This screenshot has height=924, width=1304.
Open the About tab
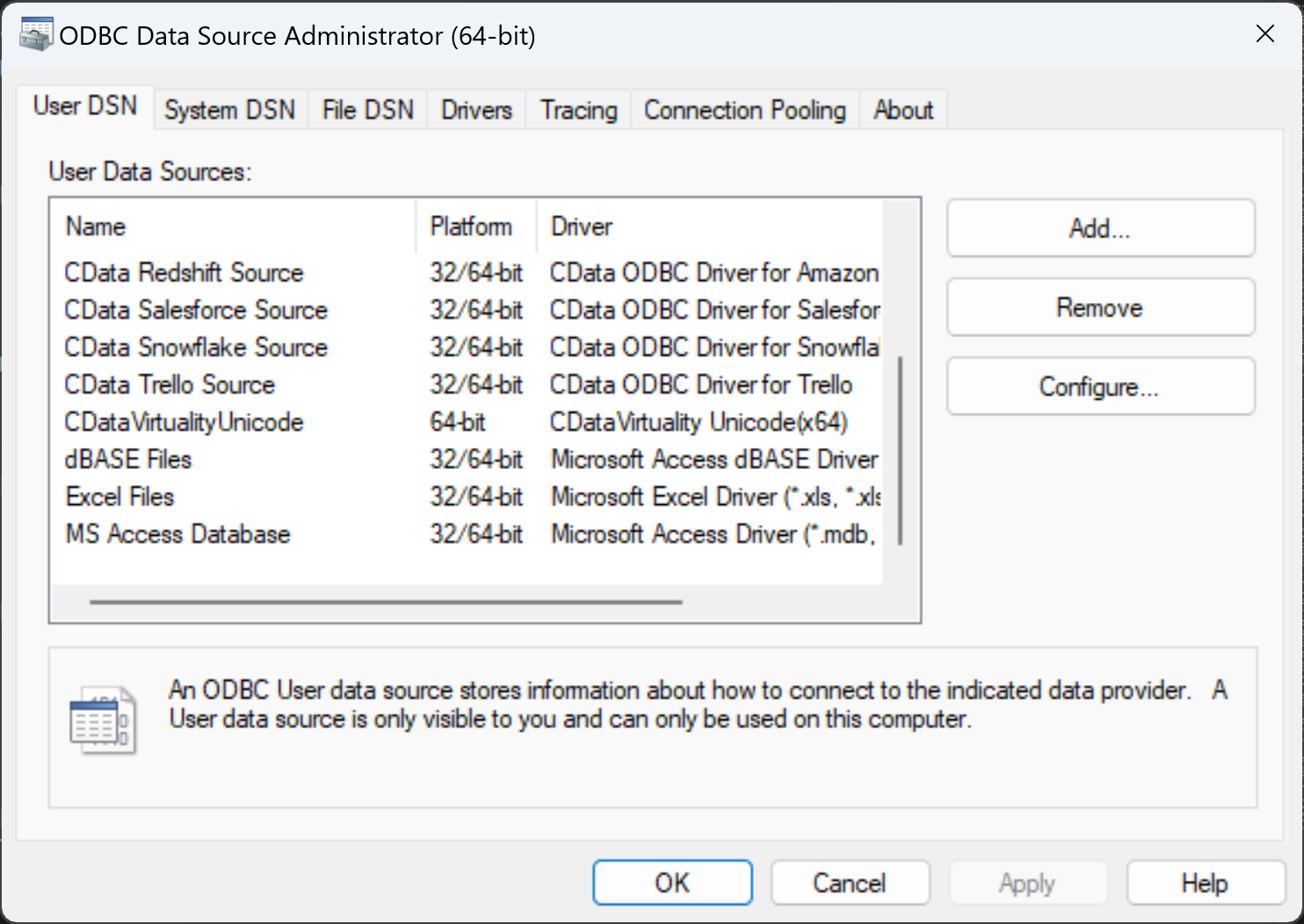(902, 110)
